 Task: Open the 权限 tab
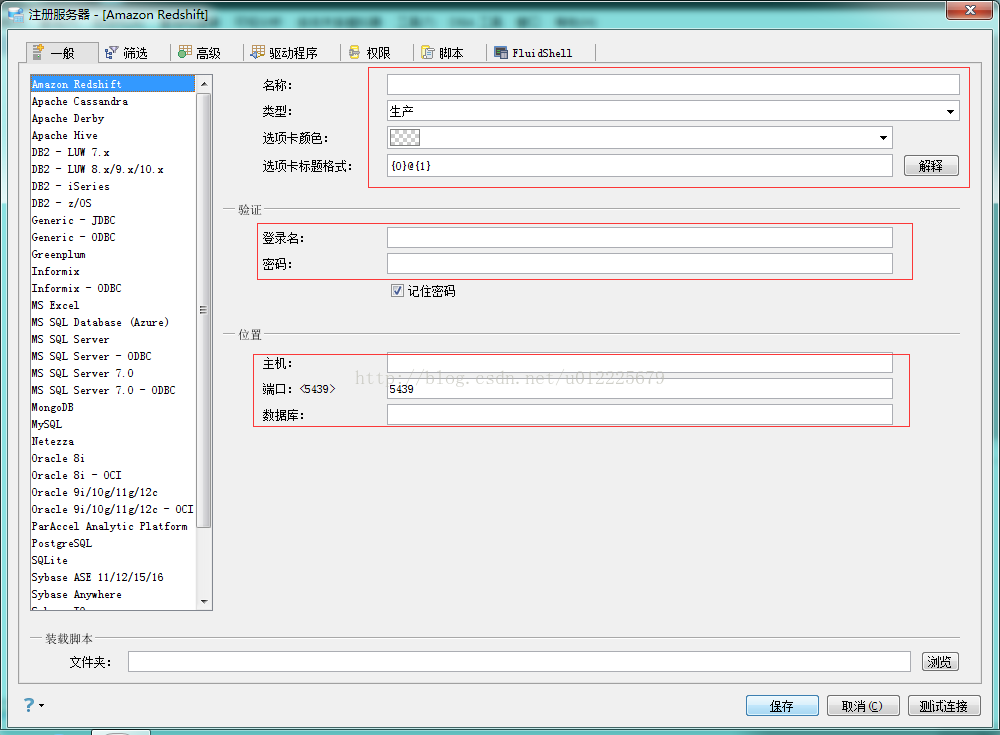pos(378,53)
